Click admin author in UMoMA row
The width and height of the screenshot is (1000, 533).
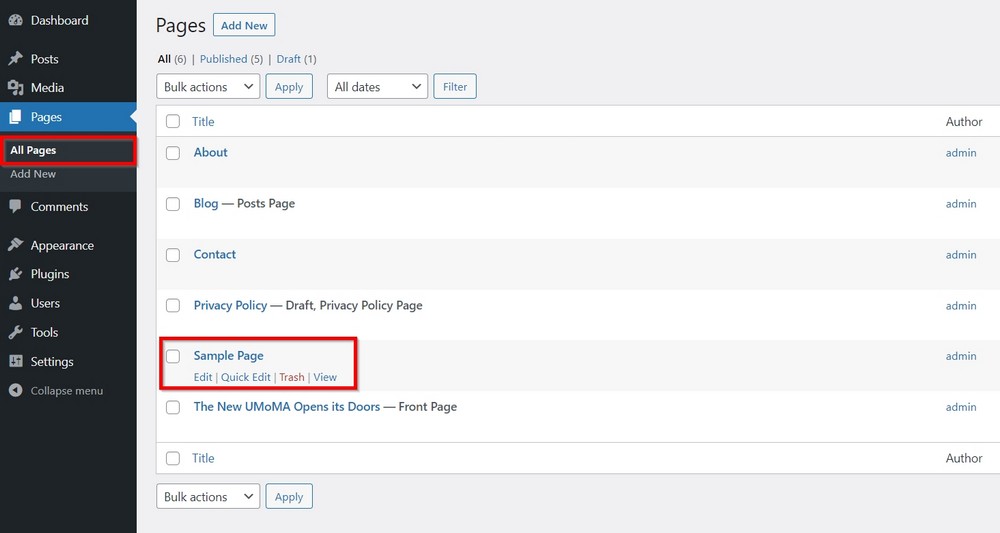(961, 407)
